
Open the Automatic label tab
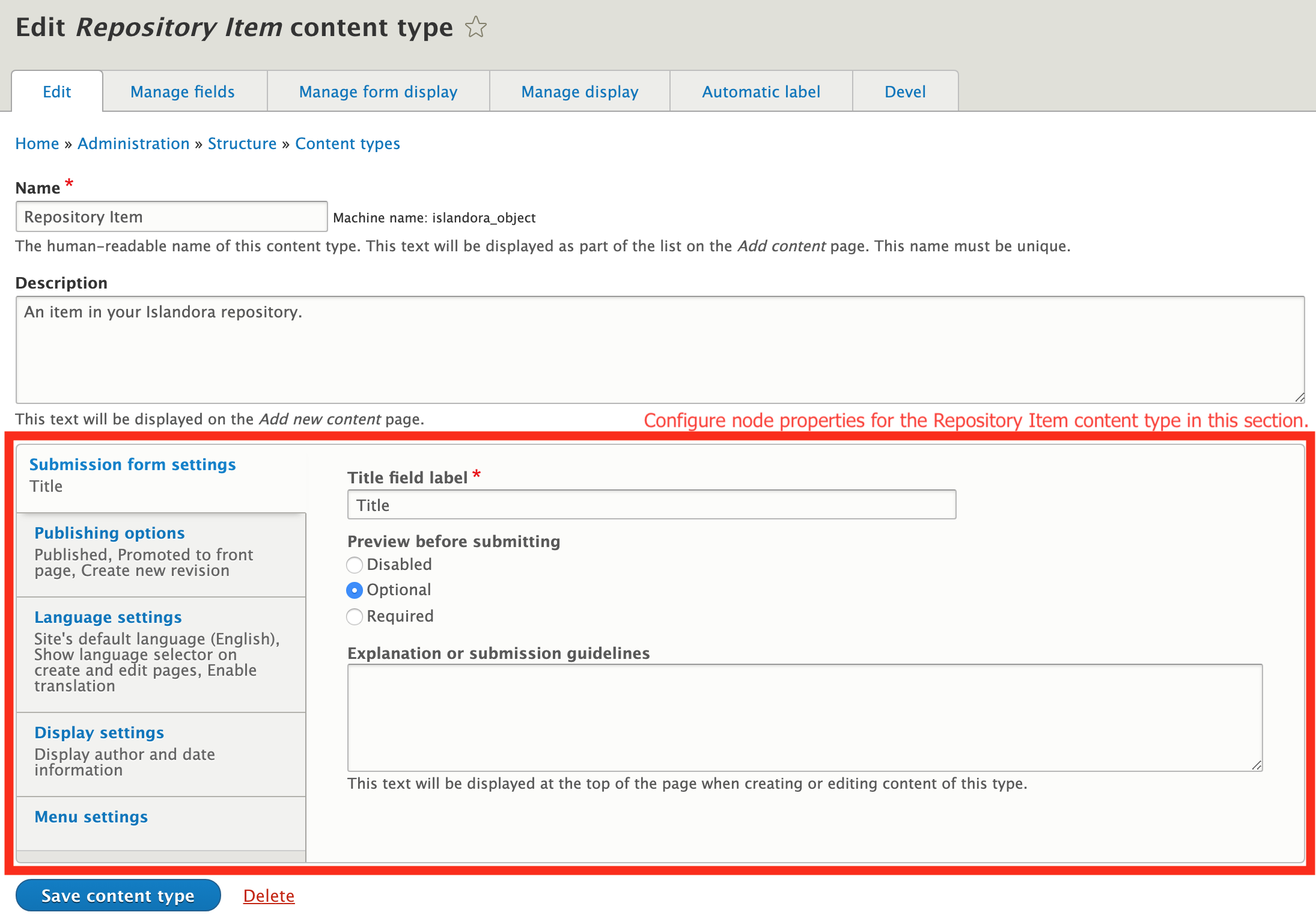pos(761,91)
